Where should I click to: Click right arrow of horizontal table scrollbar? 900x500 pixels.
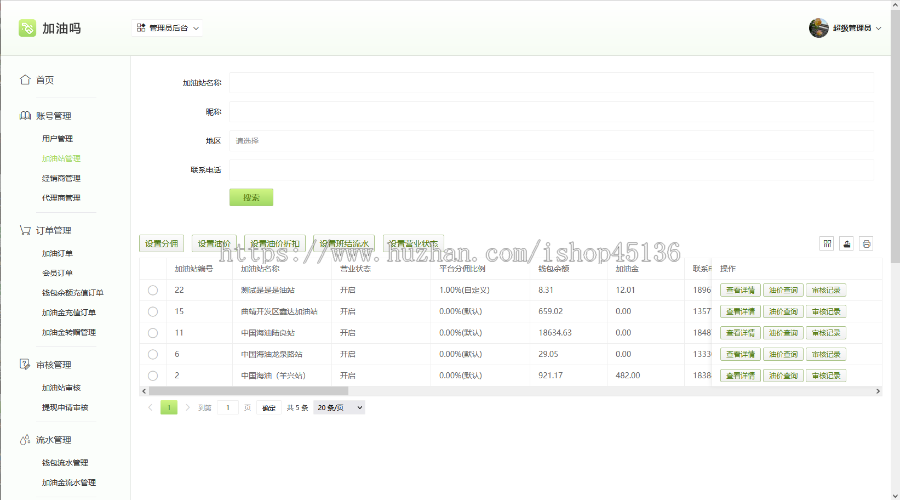(878, 391)
